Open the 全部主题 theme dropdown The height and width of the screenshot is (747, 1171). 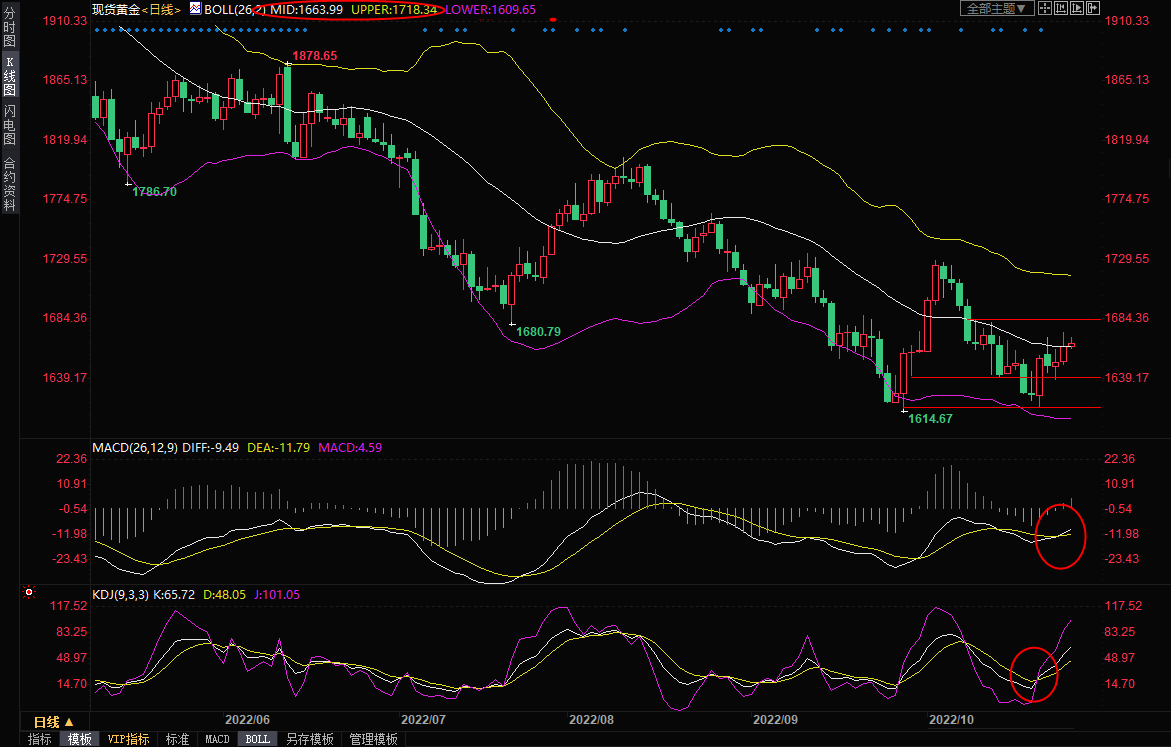[x=996, y=9]
